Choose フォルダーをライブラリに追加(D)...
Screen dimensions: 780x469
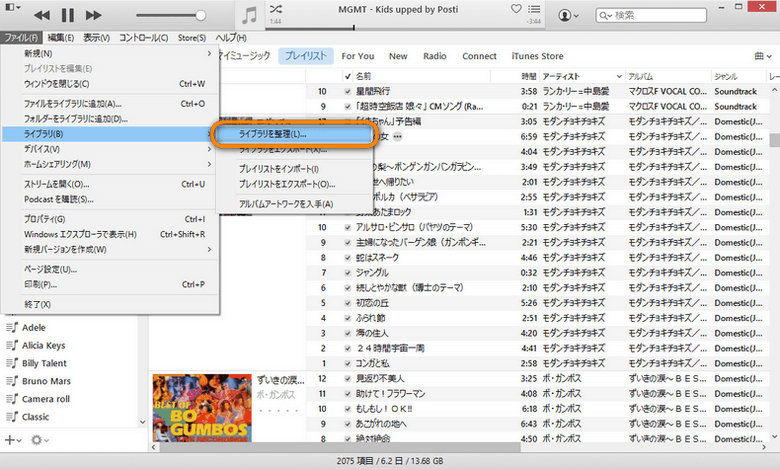pyautogui.click(x=110, y=119)
